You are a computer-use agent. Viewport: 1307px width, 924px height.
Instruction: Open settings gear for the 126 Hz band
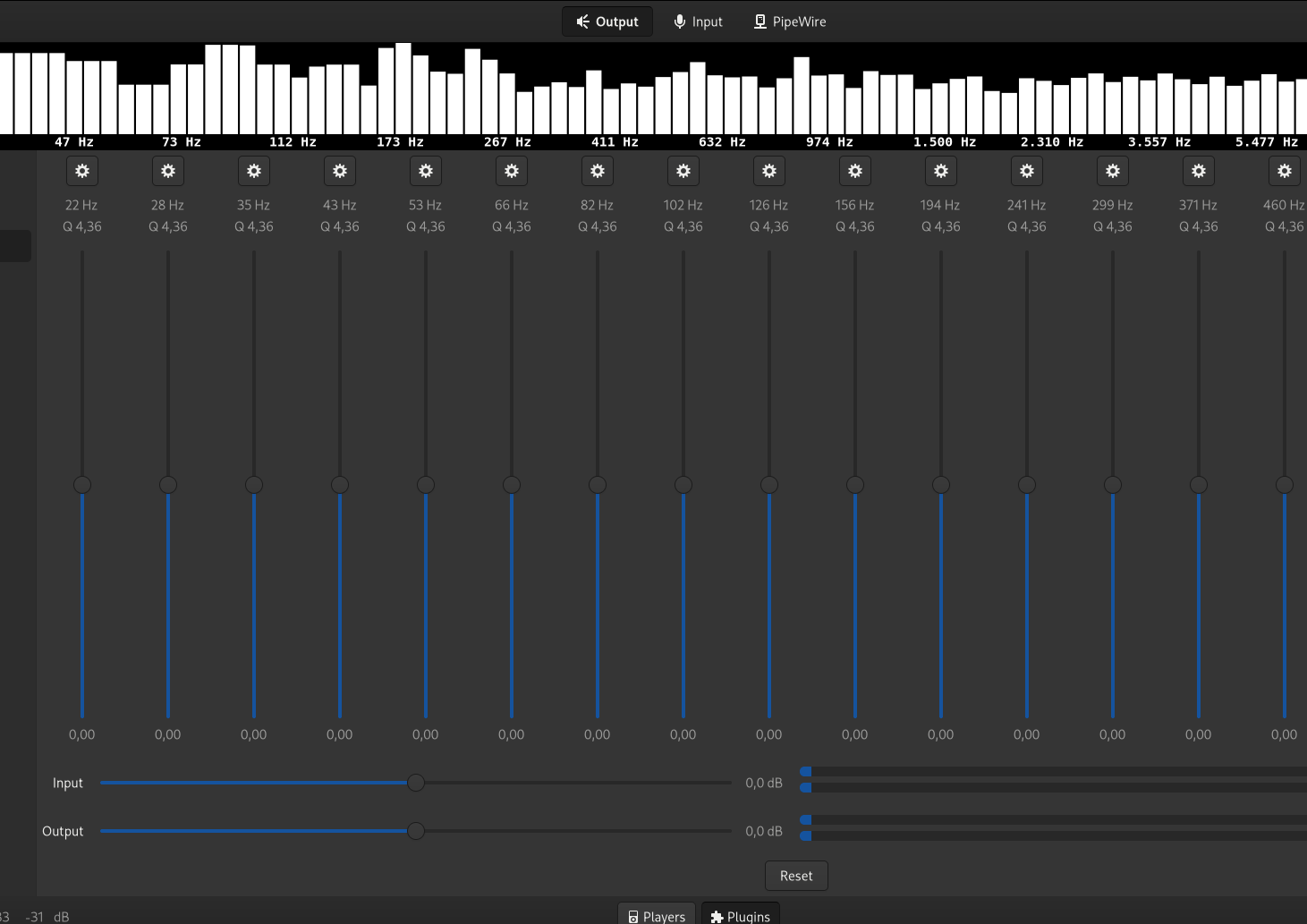(x=769, y=171)
